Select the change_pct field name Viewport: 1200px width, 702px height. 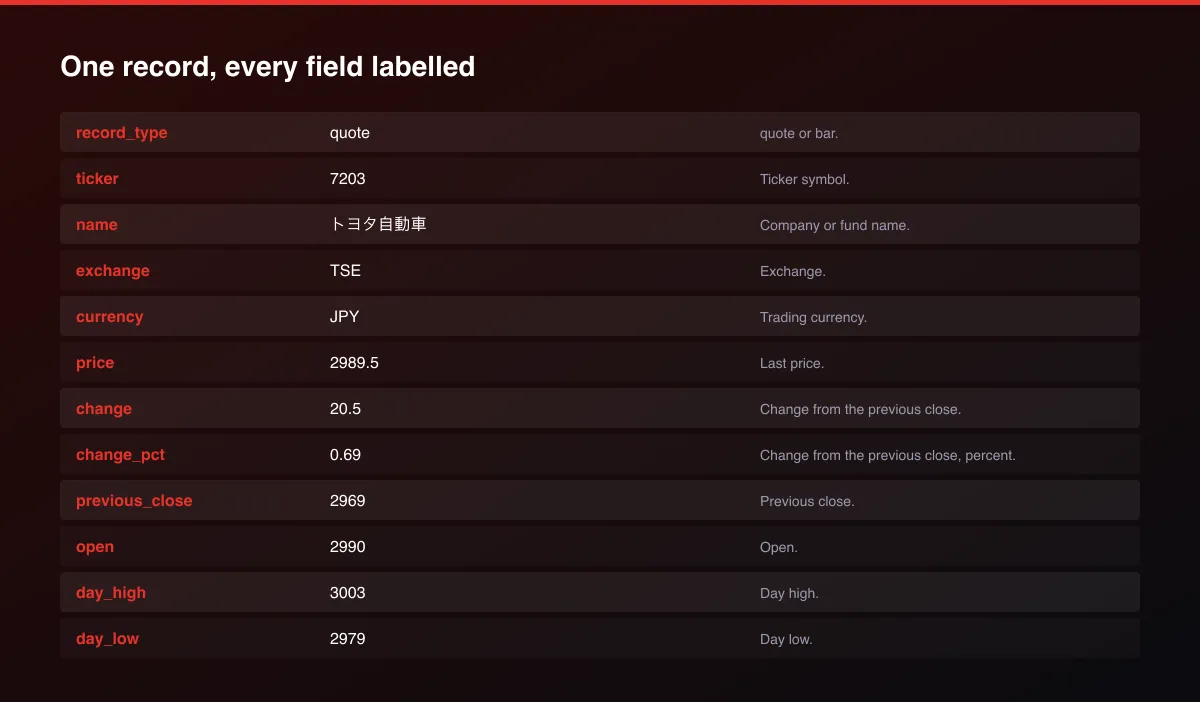click(x=120, y=455)
